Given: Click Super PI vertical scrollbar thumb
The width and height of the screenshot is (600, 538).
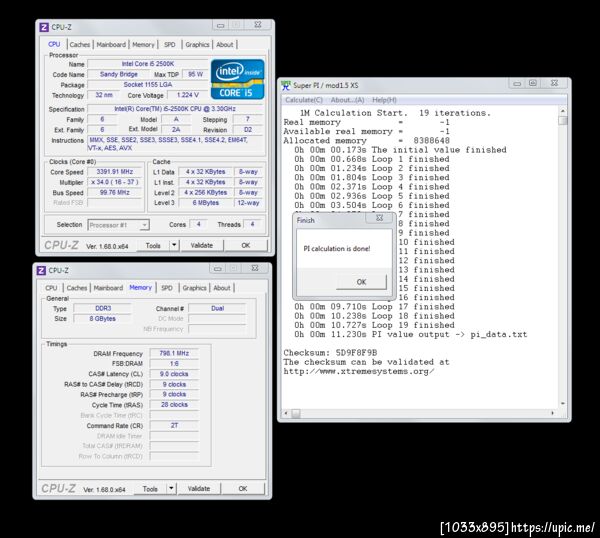Looking at the screenshot, I should 562,121.
